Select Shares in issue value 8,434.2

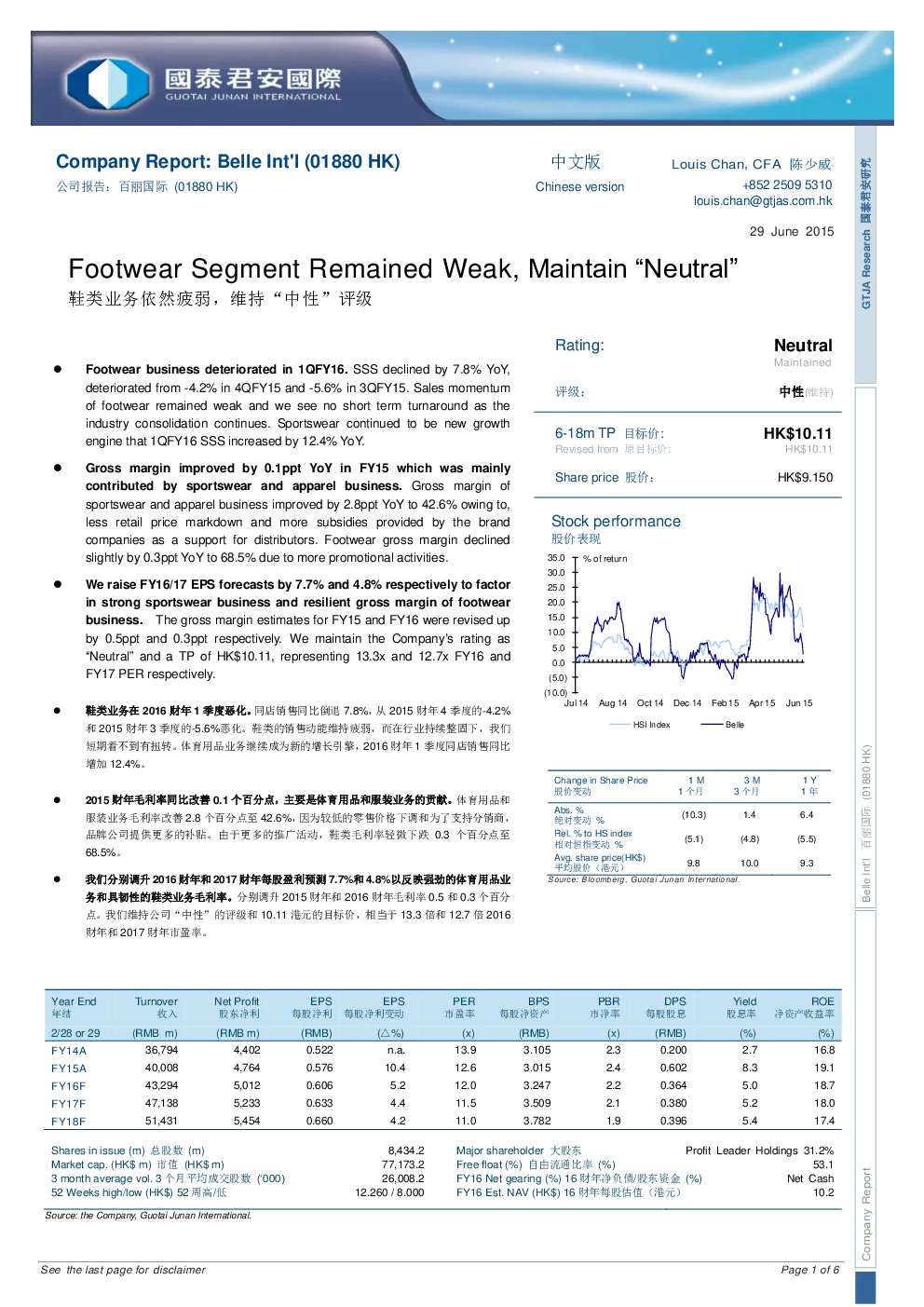pos(406,1151)
